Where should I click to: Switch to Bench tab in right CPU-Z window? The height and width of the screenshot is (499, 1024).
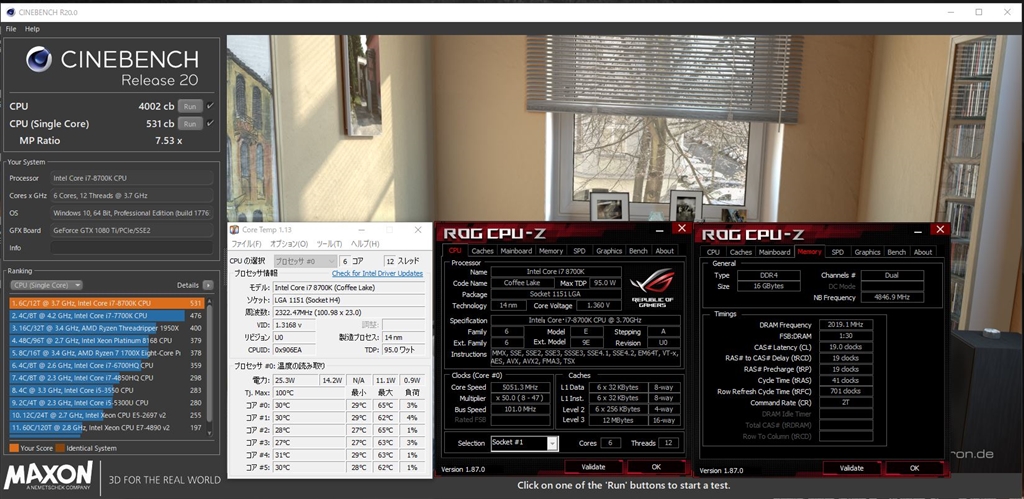click(897, 252)
